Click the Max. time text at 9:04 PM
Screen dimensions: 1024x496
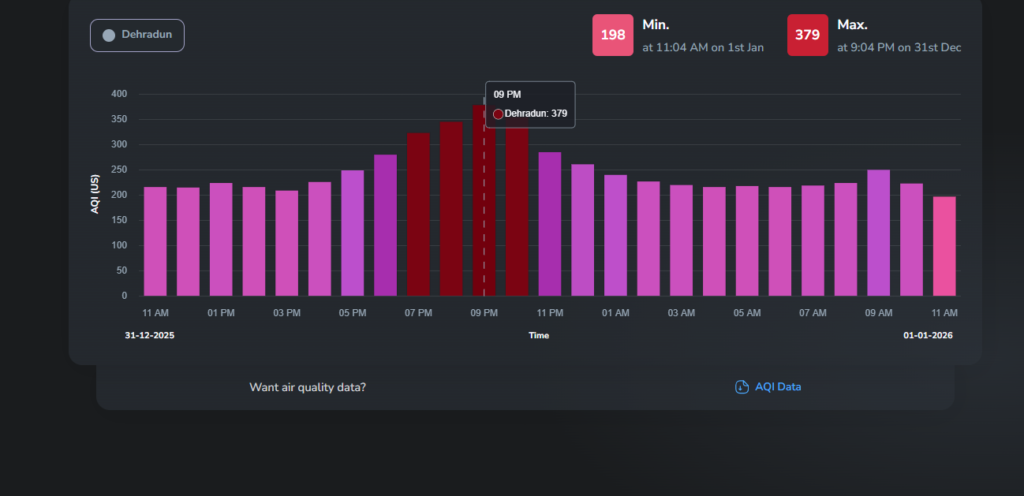[x=899, y=47]
